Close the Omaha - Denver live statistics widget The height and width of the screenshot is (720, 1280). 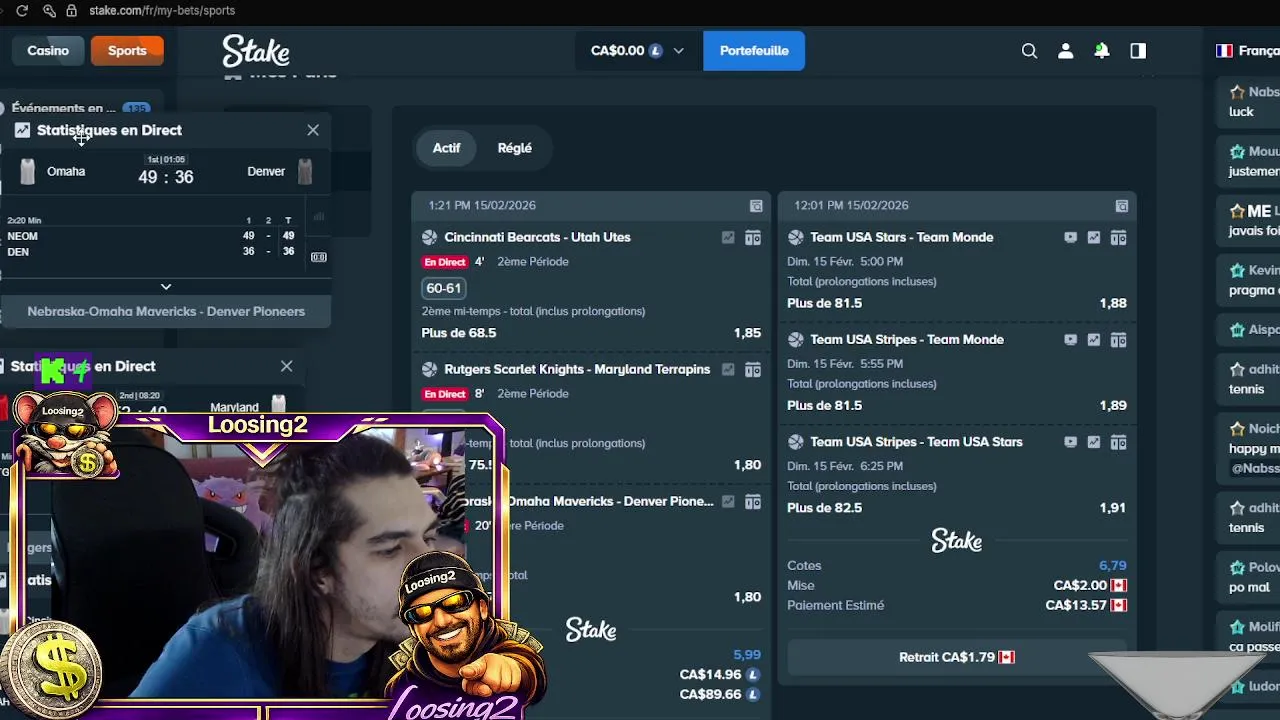pos(313,131)
